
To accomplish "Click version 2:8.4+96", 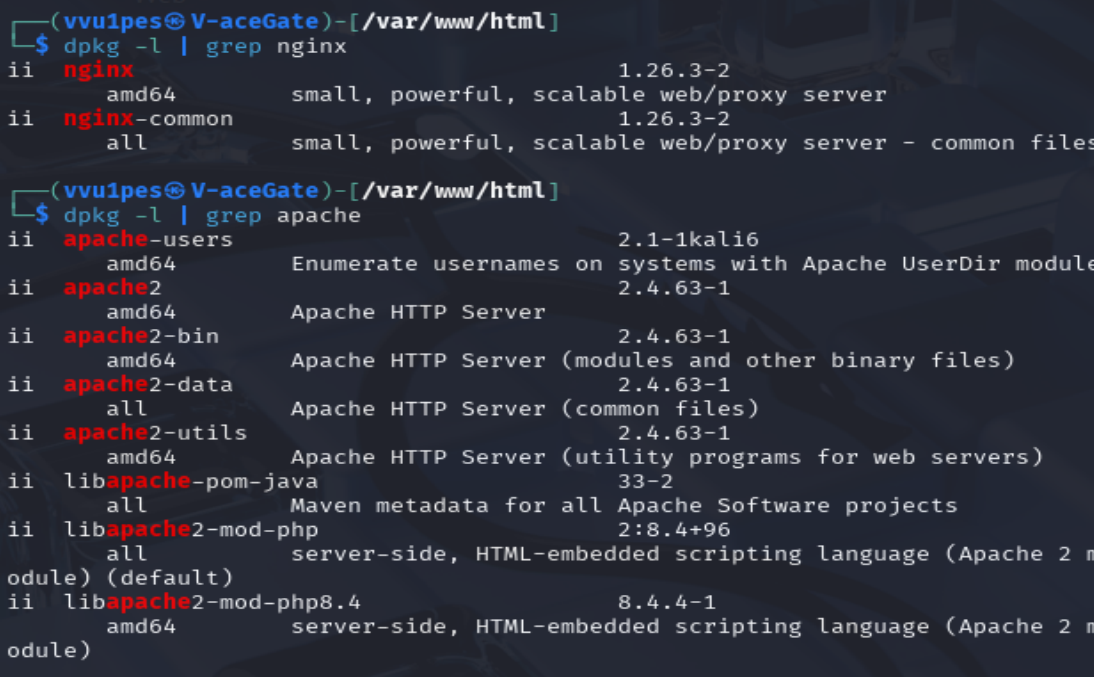I will click(x=674, y=530).
